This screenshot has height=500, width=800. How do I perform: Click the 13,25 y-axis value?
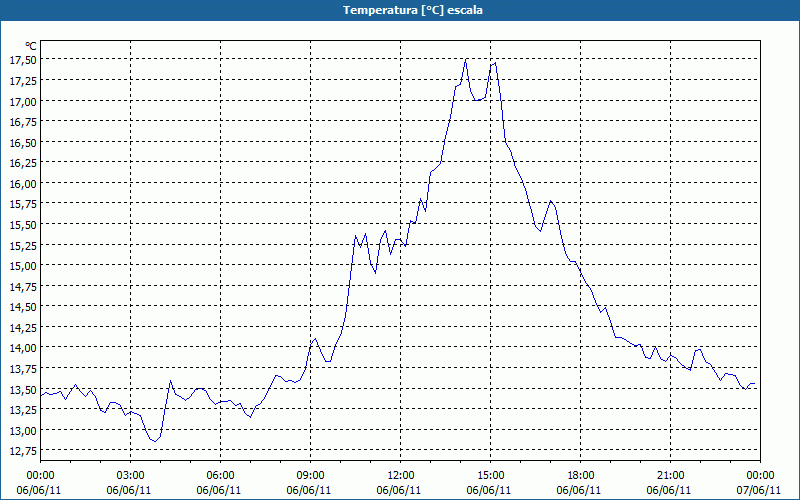point(23,410)
